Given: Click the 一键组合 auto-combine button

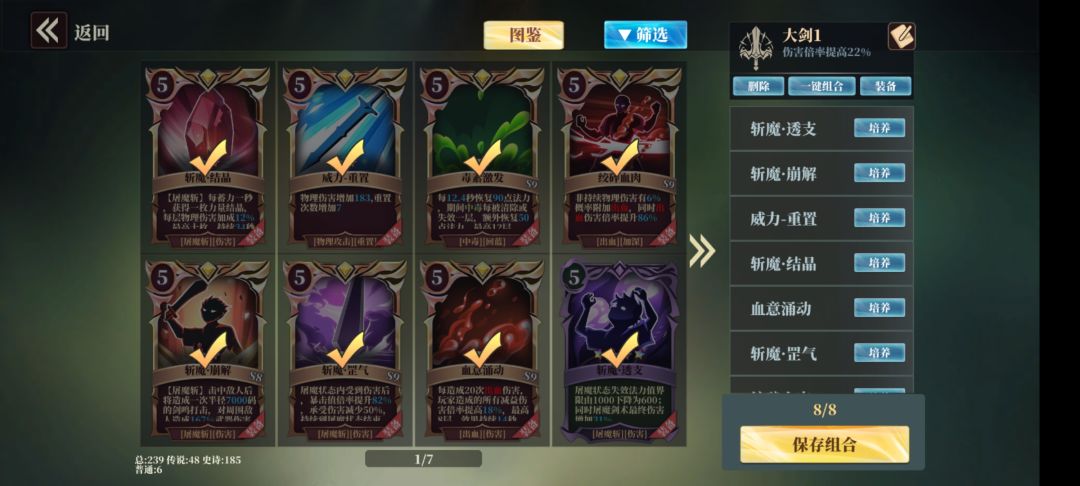Looking at the screenshot, I should [822, 86].
